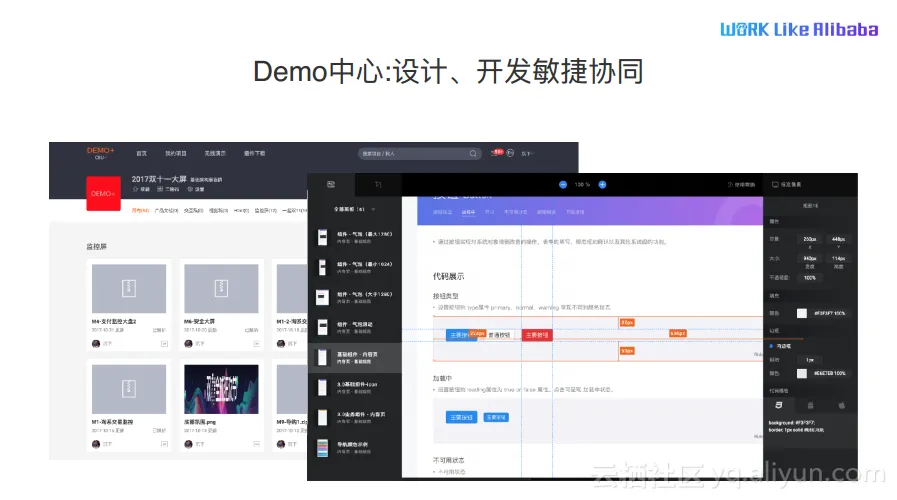Click the width value field in inspector
Screen dimensions: 897x500
[x=809, y=259]
